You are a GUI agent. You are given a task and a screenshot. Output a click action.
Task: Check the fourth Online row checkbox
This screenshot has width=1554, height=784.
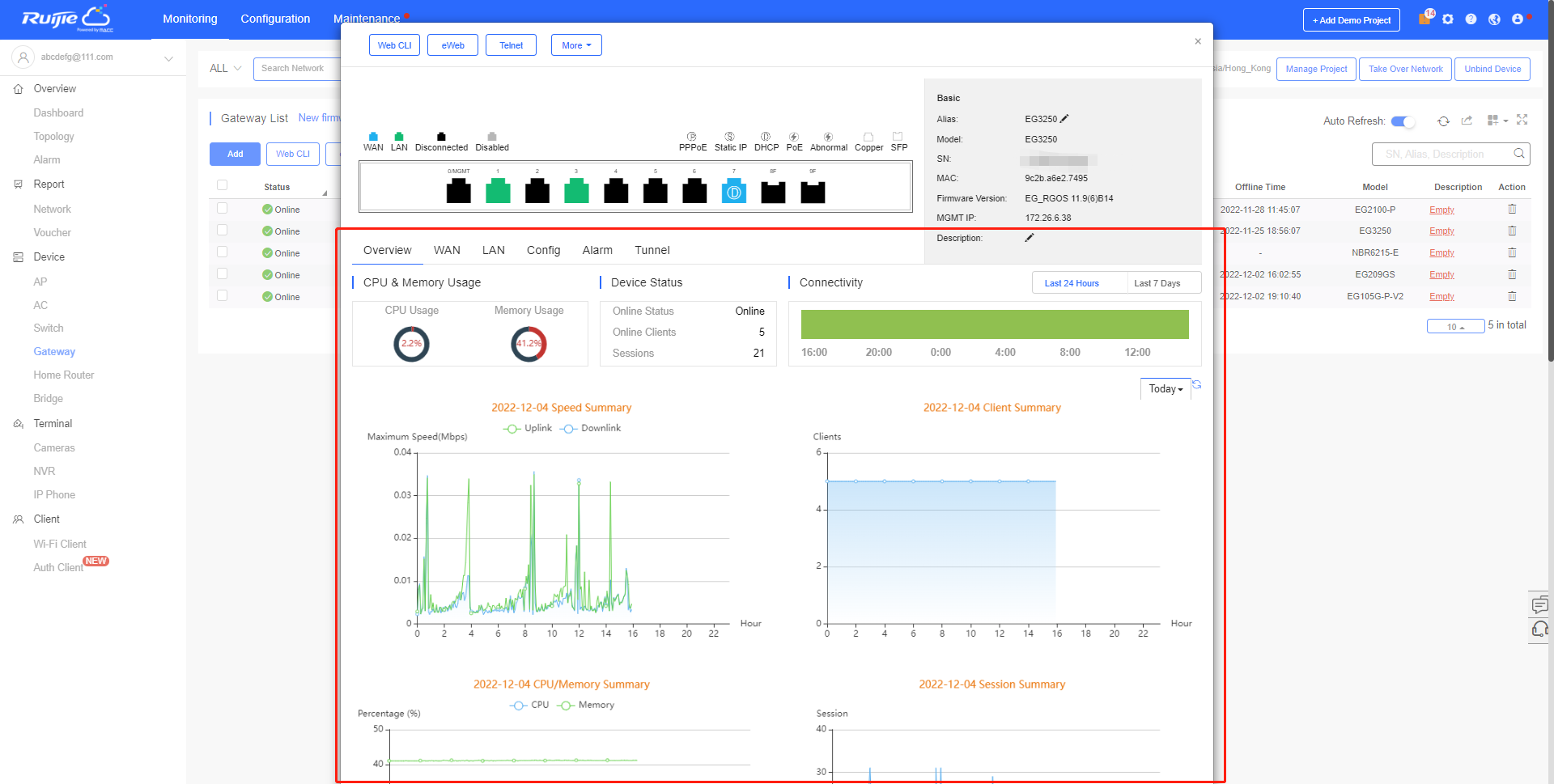[223, 274]
